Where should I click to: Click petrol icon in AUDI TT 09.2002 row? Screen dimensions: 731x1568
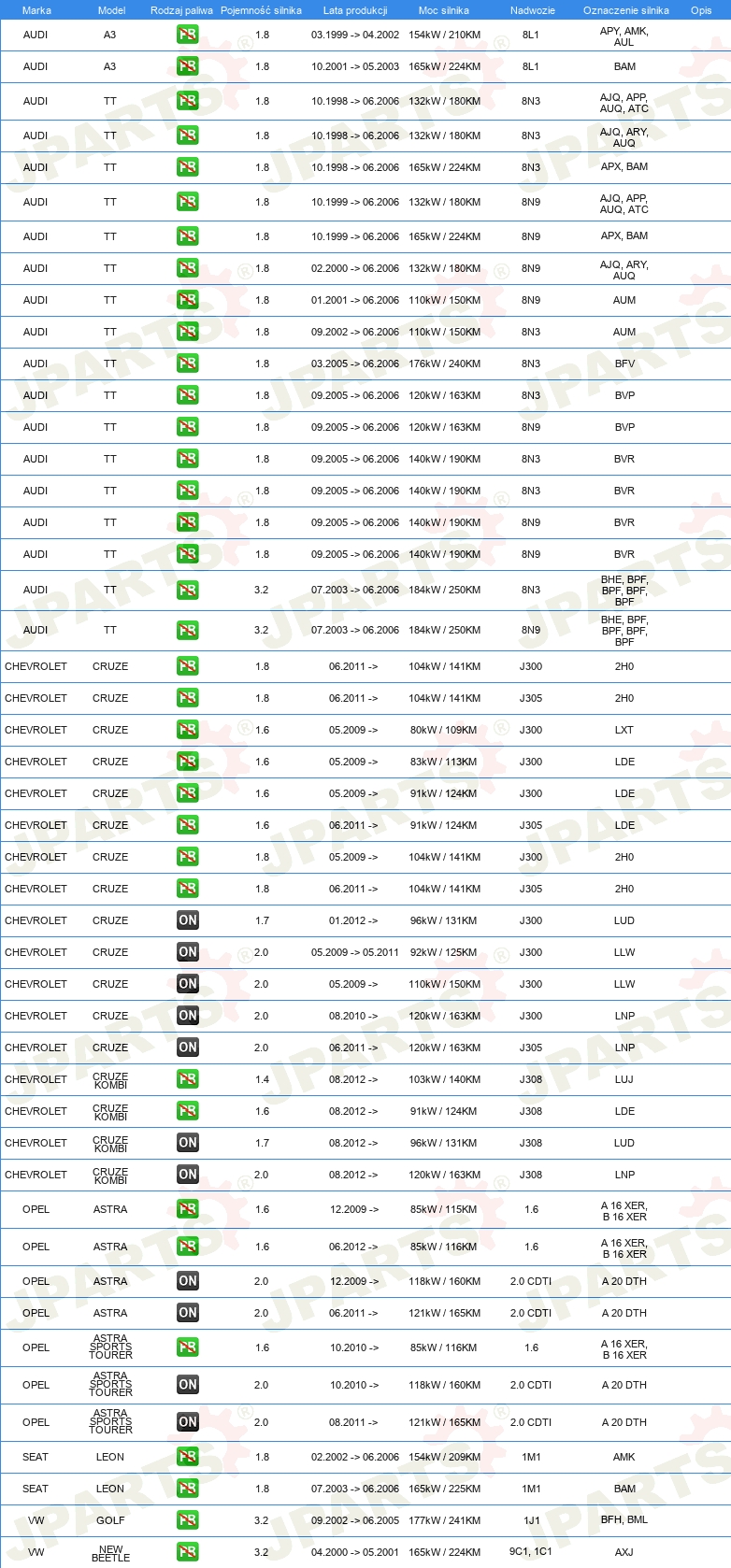point(187,332)
